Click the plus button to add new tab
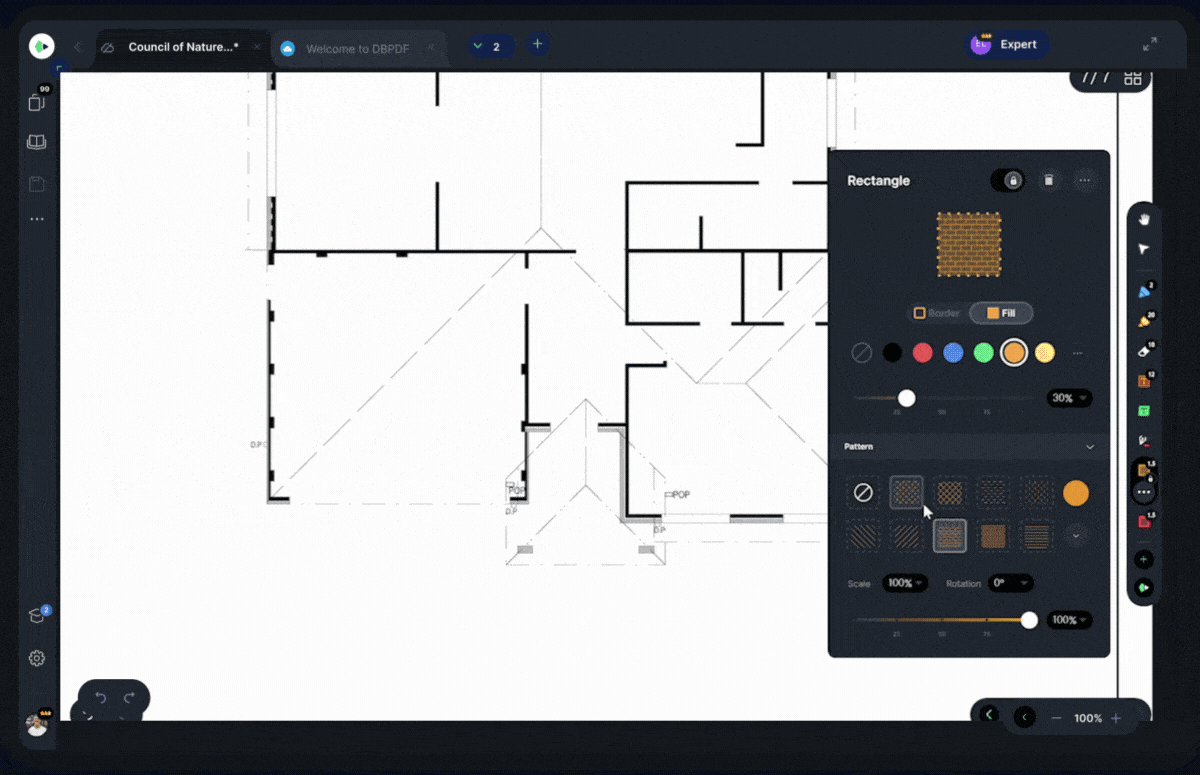Image resolution: width=1200 pixels, height=775 pixels. (x=537, y=44)
